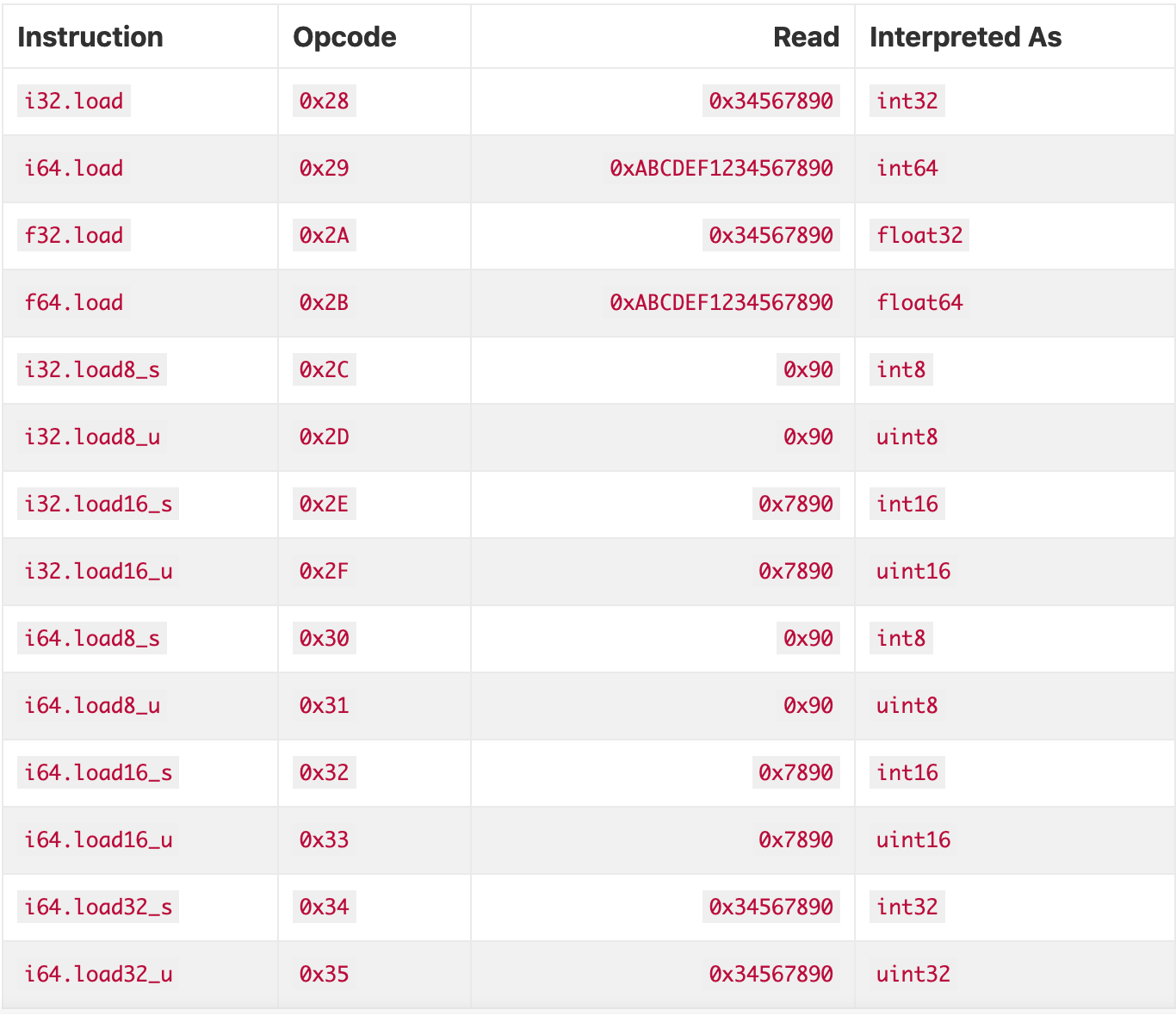Click the 0xABCDEF1234567890 value in i64.load row

click(721, 168)
